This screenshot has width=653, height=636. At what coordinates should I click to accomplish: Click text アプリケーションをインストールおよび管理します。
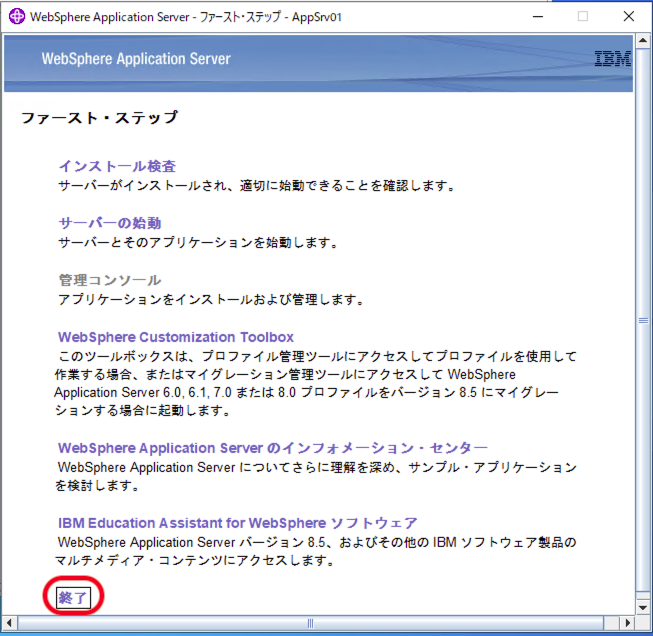pos(212,299)
